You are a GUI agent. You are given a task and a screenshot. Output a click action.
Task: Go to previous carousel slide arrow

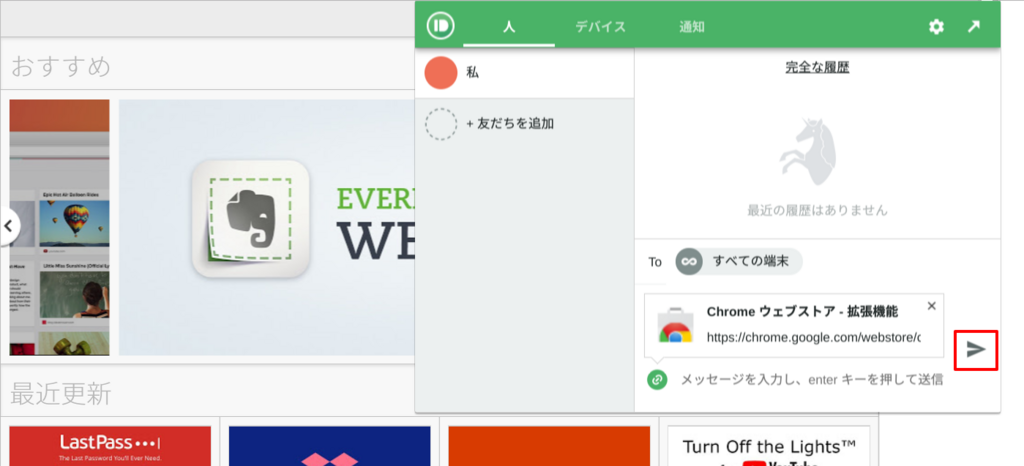[8, 226]
